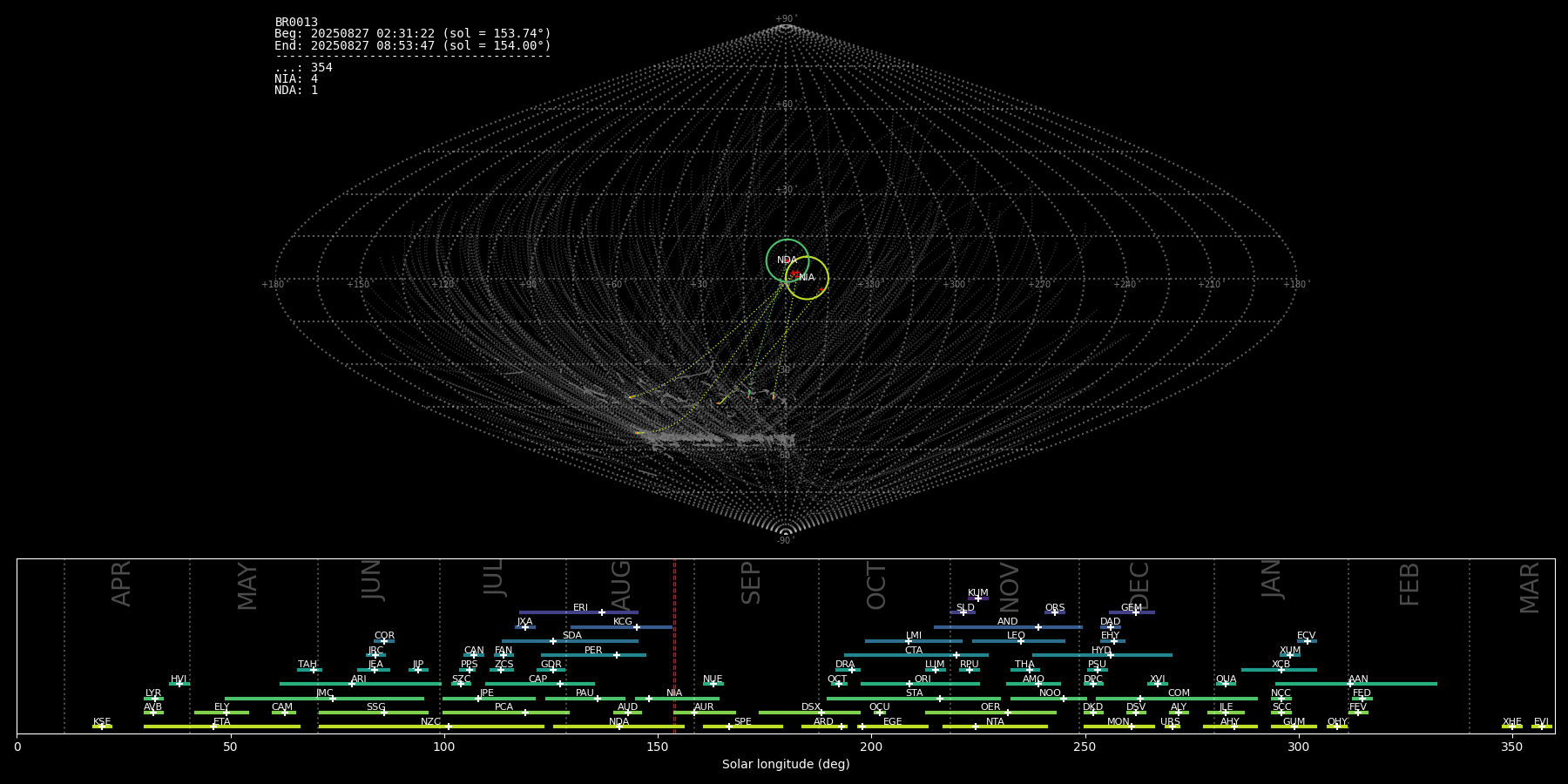Viewport: 1568px width, 784px height.
Task: Click the XHE shower label in timeline
Action: coord(1511,722)
